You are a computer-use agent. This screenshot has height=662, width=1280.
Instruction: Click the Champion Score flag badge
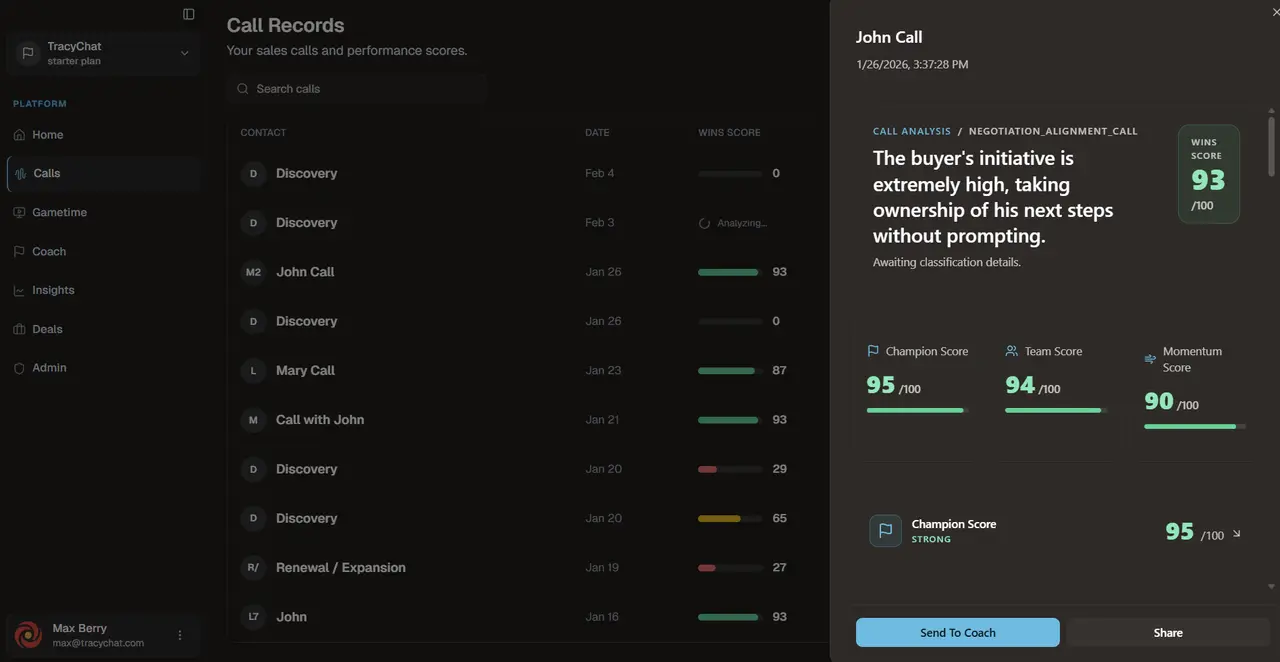pos(885,531)
